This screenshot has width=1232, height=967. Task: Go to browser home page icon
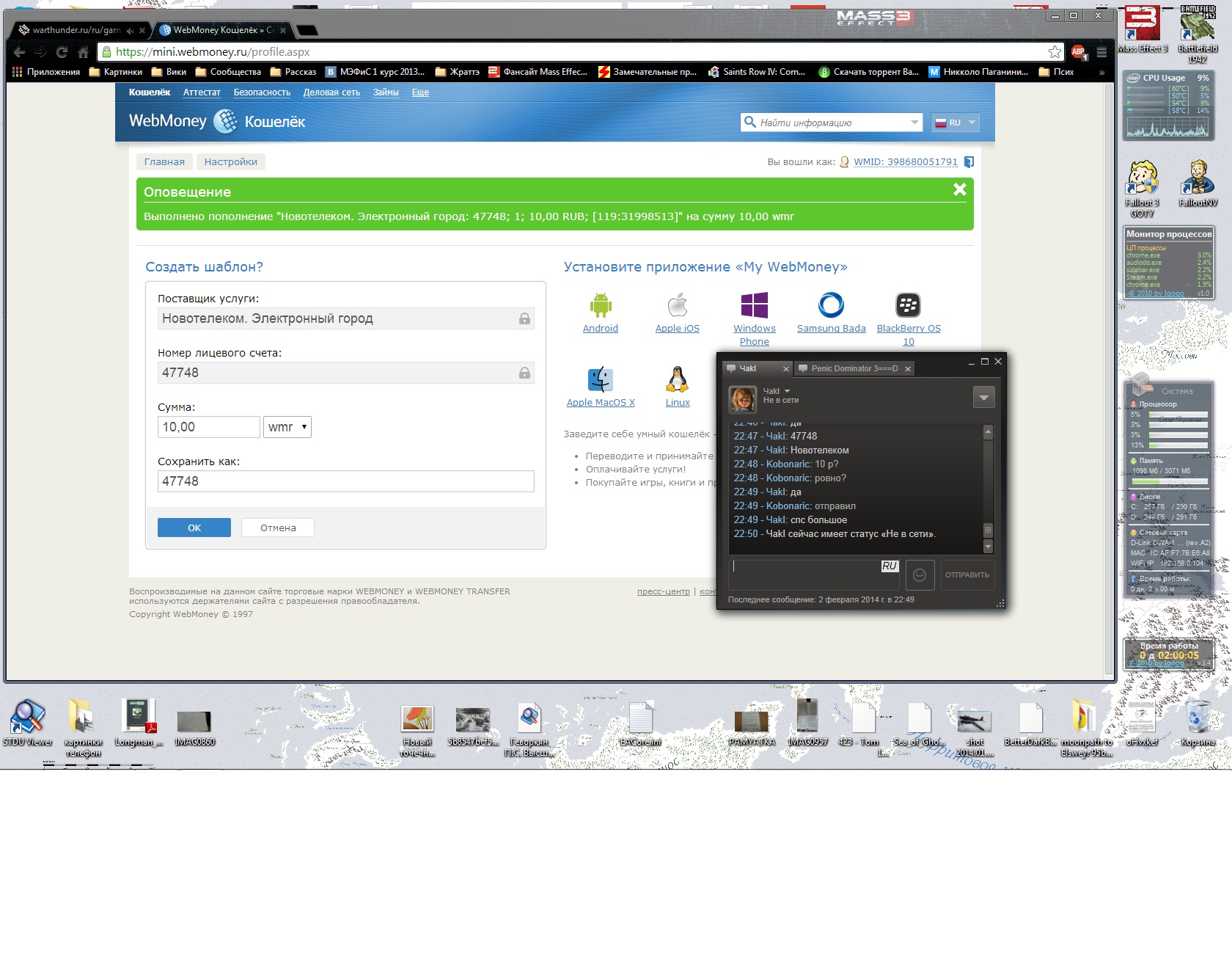83,52
